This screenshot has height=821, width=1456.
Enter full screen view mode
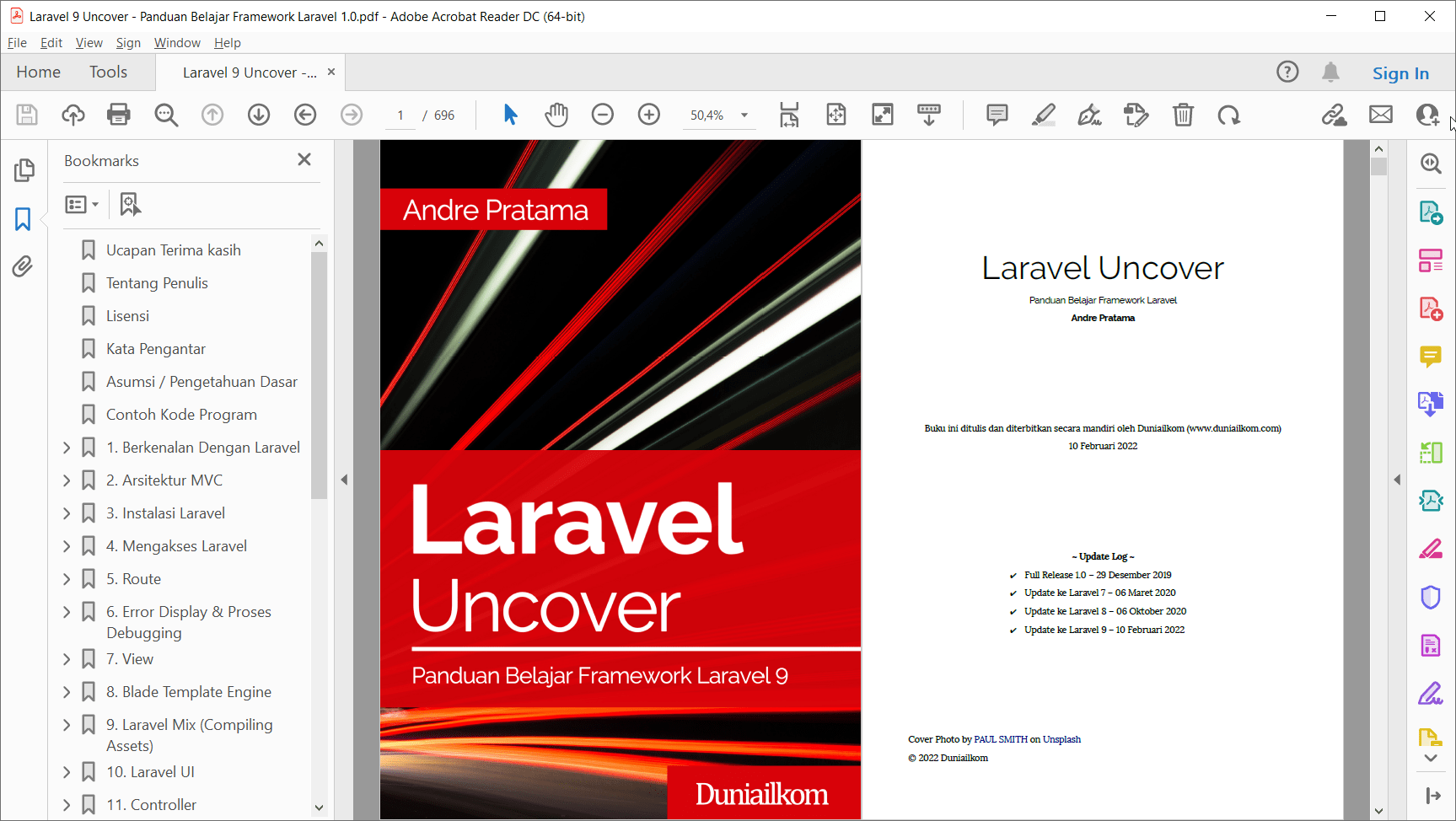coord(883,115)
